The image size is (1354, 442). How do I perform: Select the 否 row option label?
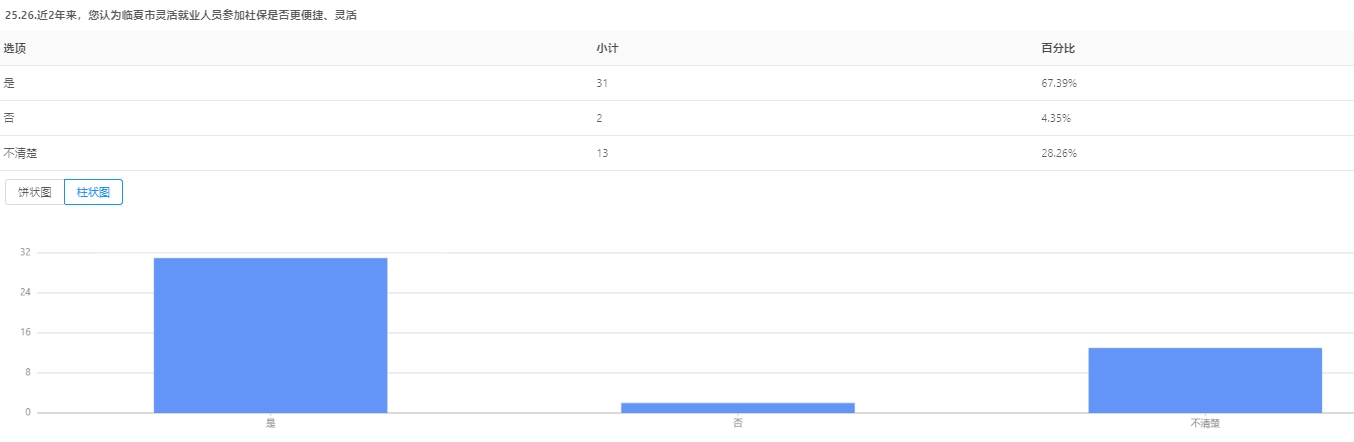[9, 118]
